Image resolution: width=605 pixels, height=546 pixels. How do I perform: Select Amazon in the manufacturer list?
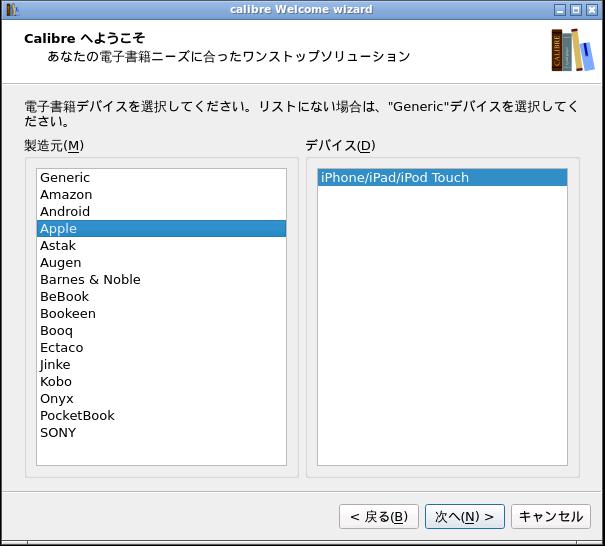point(161,194)
